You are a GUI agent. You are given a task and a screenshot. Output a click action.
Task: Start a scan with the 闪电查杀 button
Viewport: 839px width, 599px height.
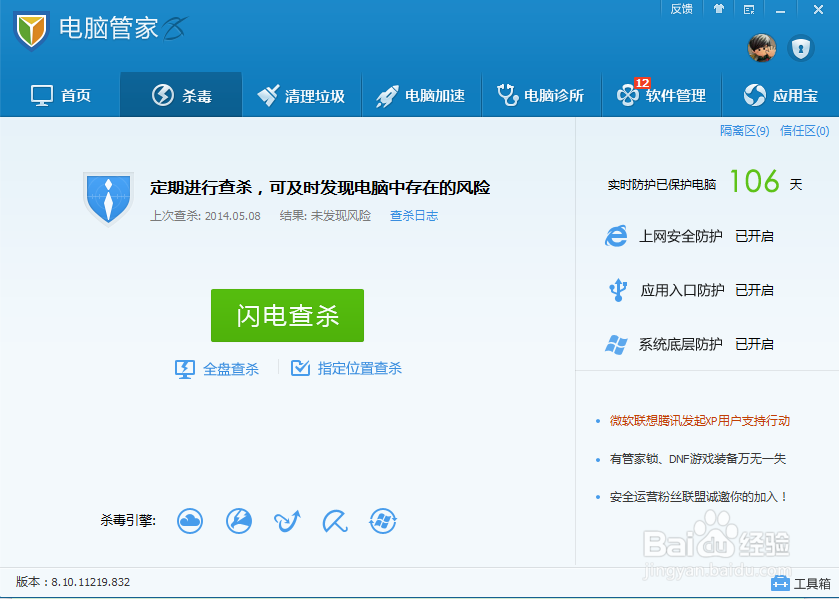point(287,315)
